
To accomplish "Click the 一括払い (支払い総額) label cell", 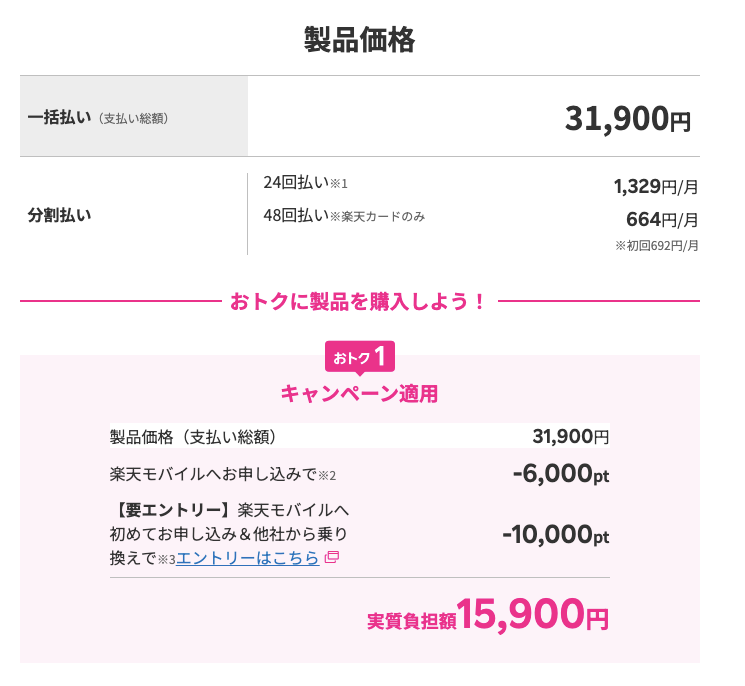I will [x=134, y=116].
